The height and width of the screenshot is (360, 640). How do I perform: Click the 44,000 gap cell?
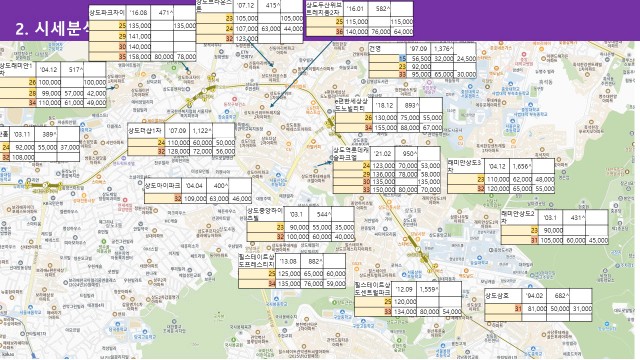pos(292,29)
